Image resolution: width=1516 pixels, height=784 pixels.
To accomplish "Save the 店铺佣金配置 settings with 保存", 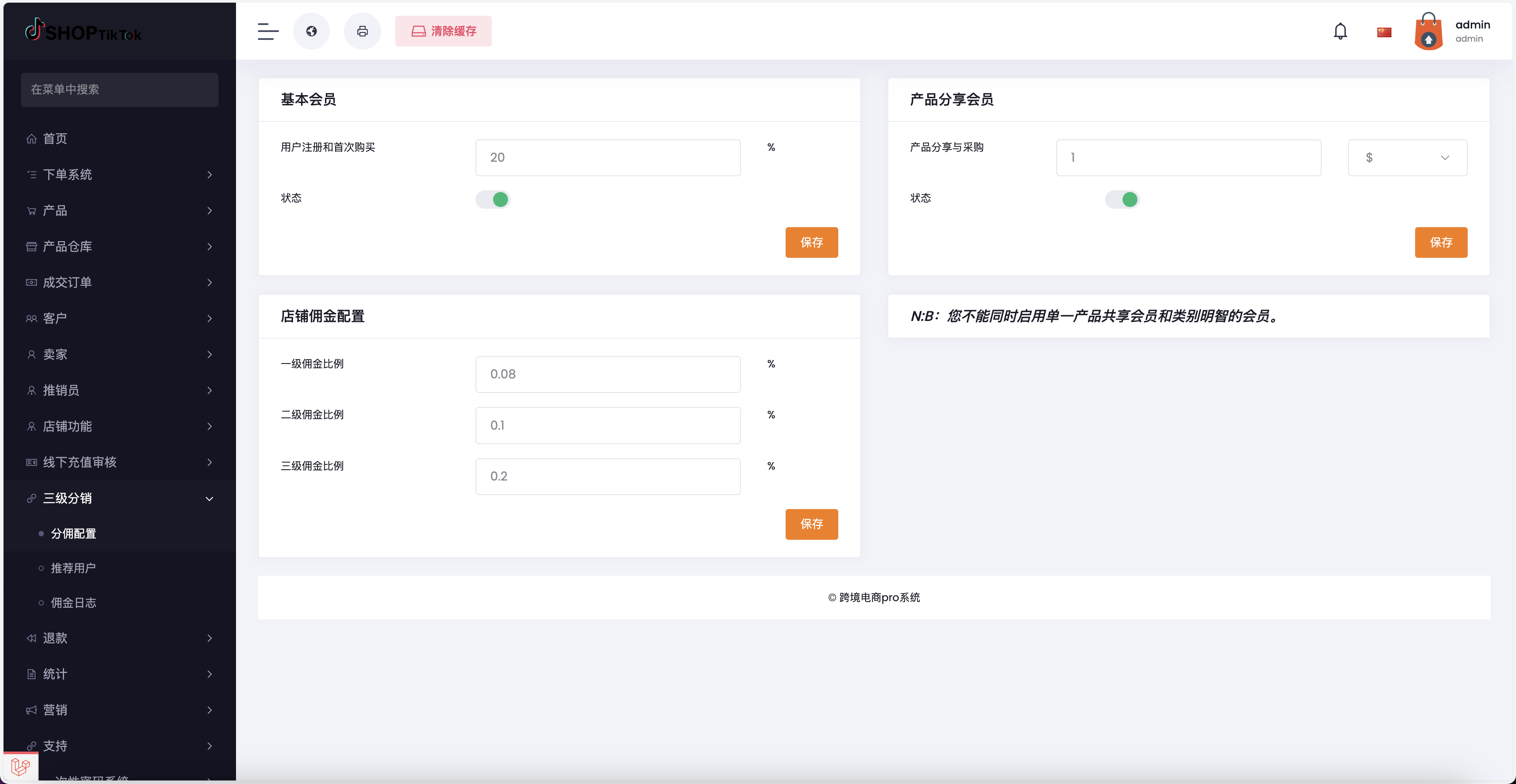I will click(812, 524).
